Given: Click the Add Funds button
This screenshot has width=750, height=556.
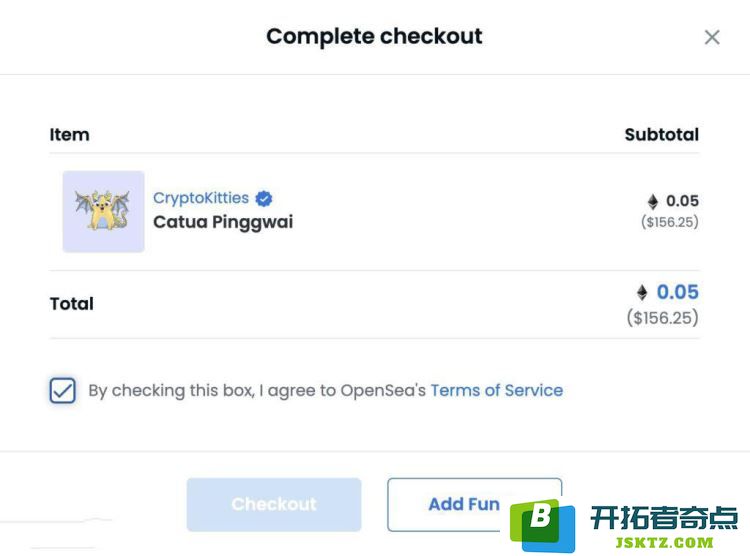Looking at the screenshot, I should click(x=474, y=504).
